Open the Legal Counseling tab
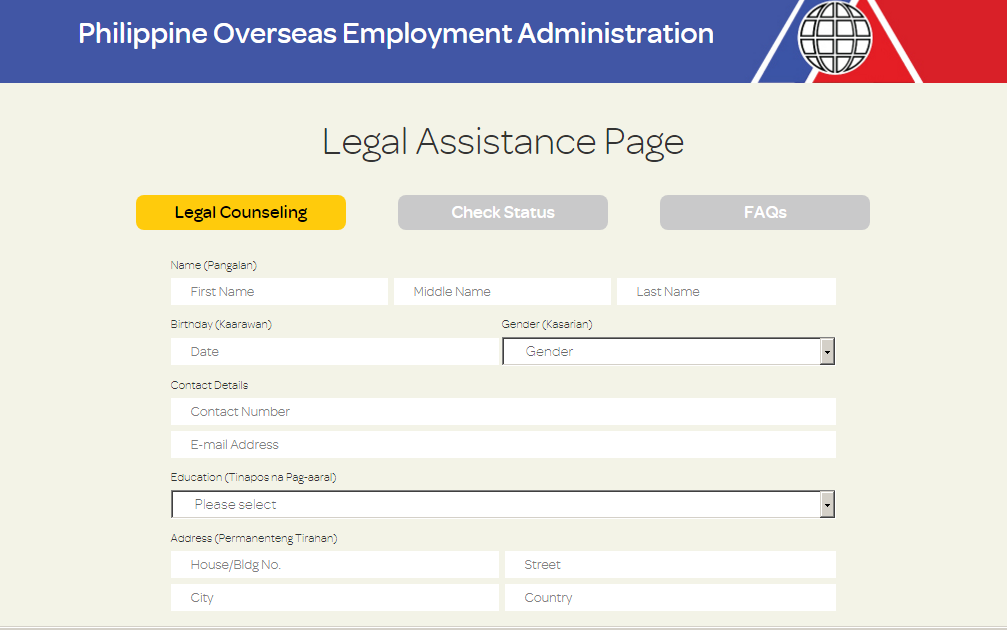 pos(241,213)
